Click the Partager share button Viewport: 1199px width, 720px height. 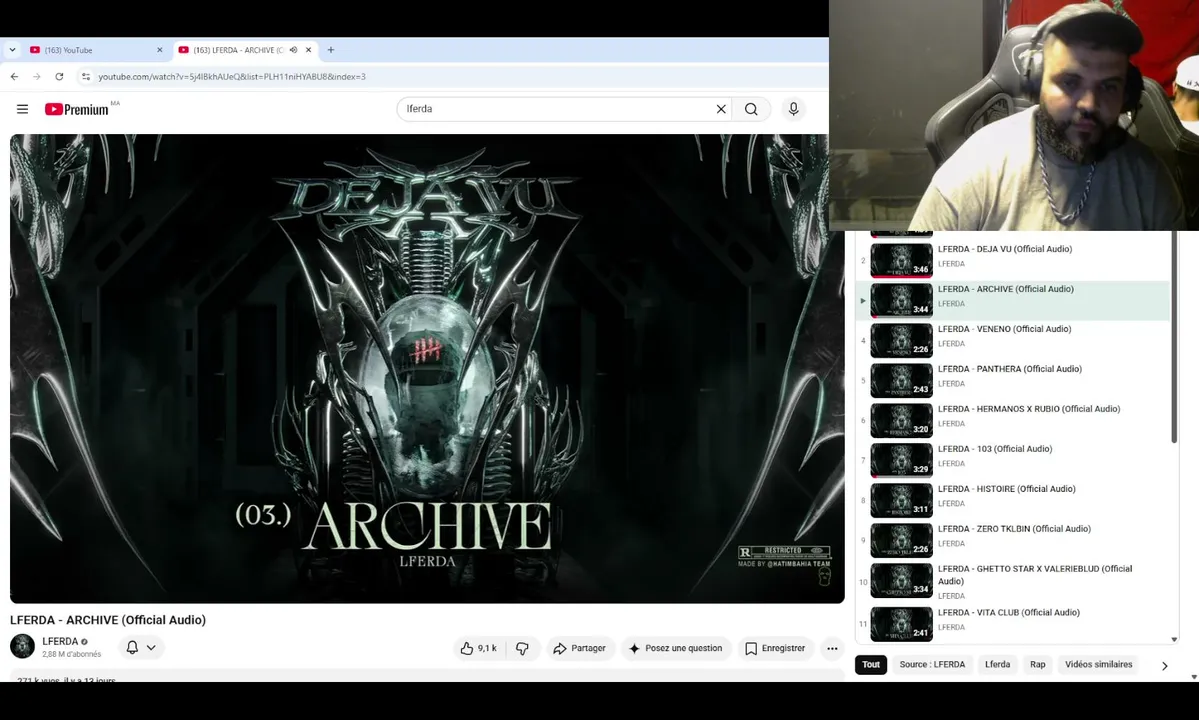[580, 648]
